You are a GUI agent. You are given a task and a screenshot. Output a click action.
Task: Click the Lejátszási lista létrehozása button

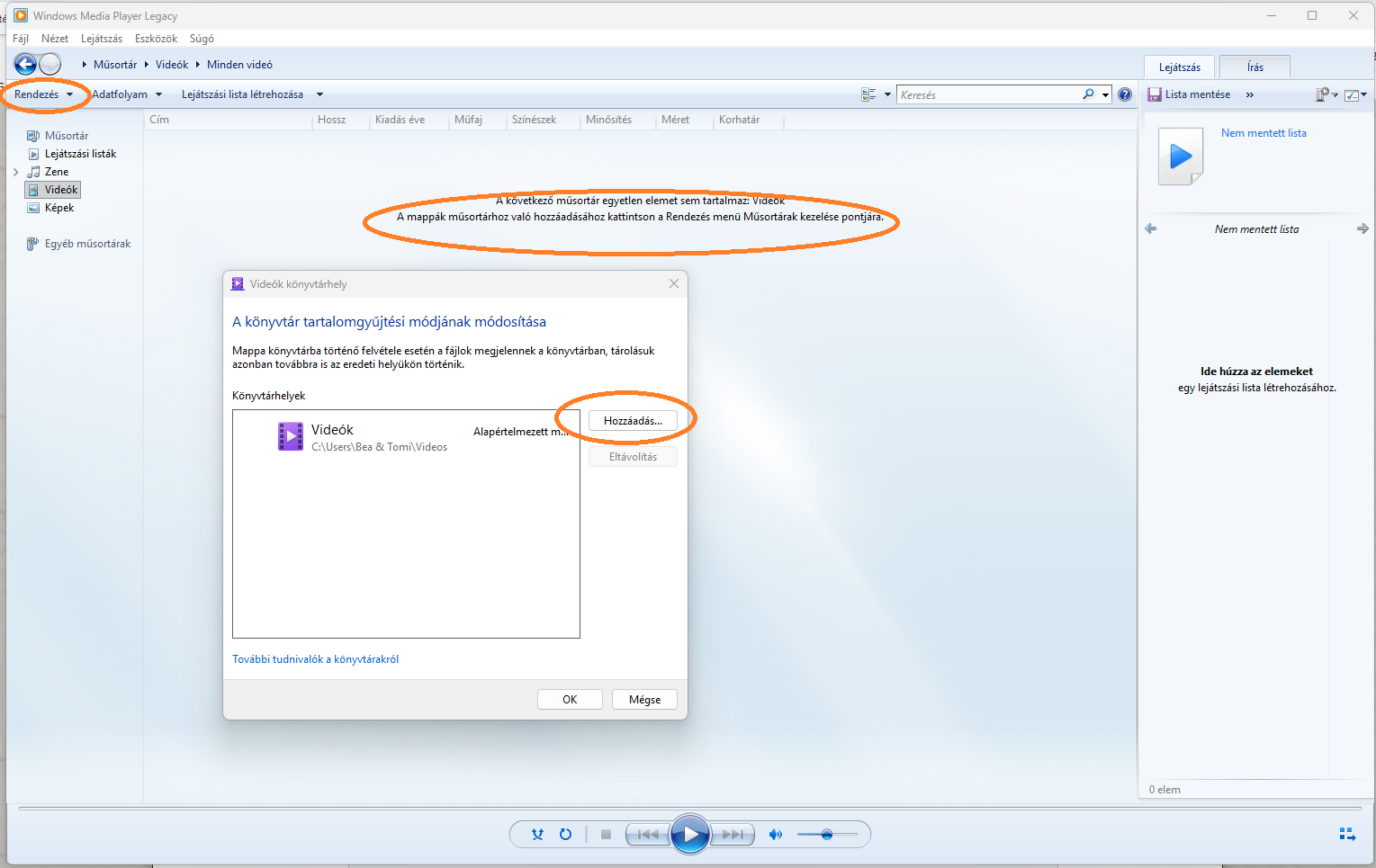[x=242, y=94]
